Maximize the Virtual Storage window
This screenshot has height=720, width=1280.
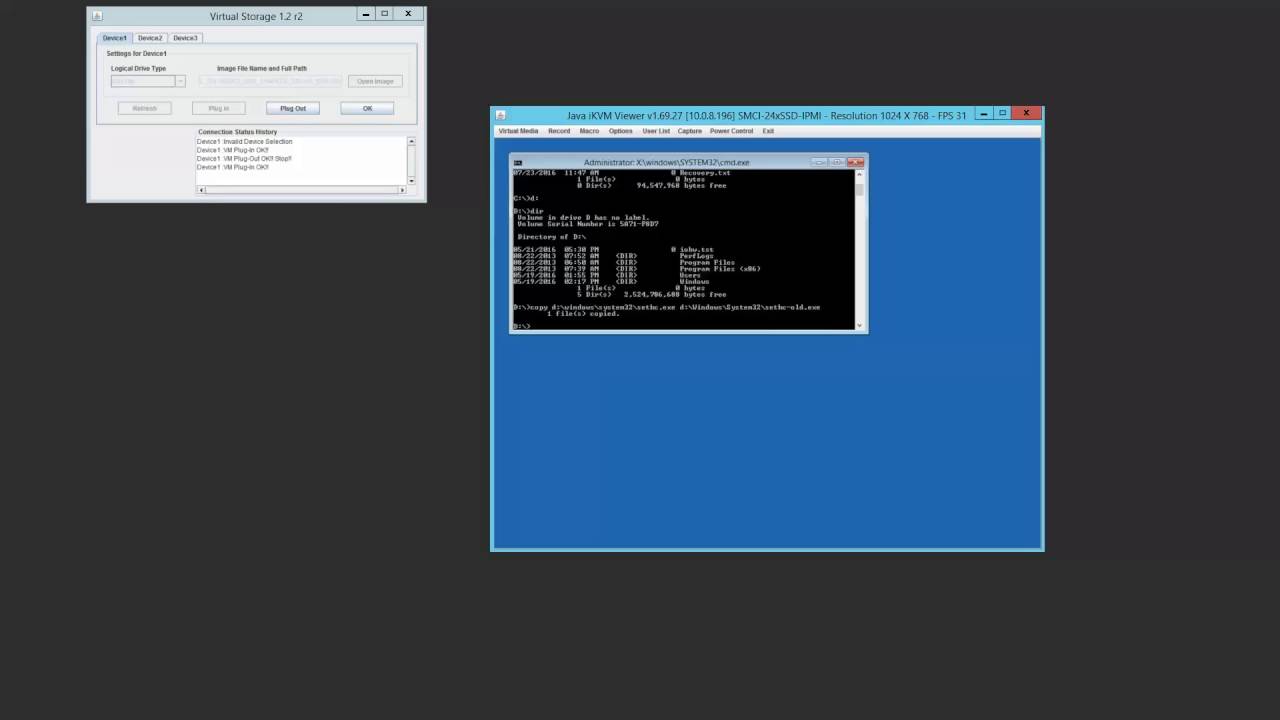tap(385, 14)
